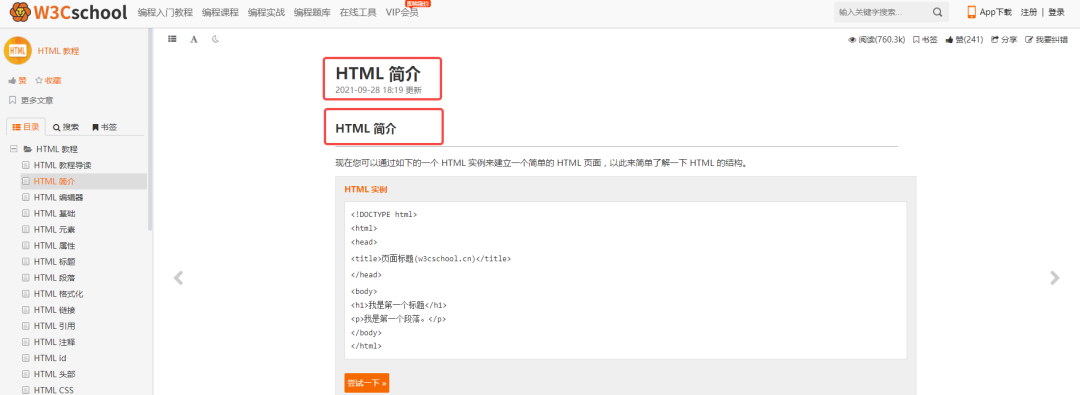Open HTML 教程导读 in tree
Image resolution: width=1080 pixels, height=395 pixels.
[x=63, y=165]
